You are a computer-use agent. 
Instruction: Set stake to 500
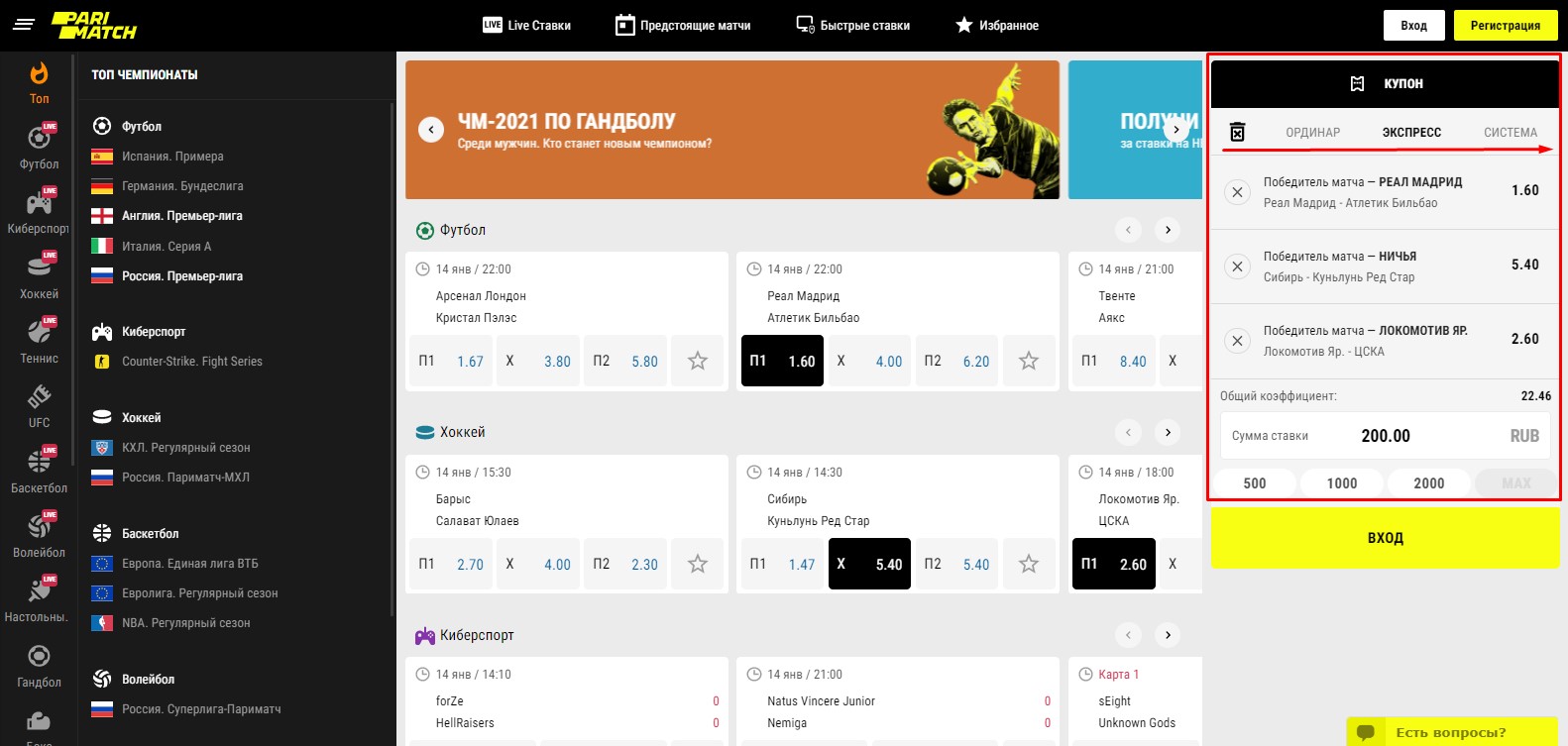coord(1255,483)
